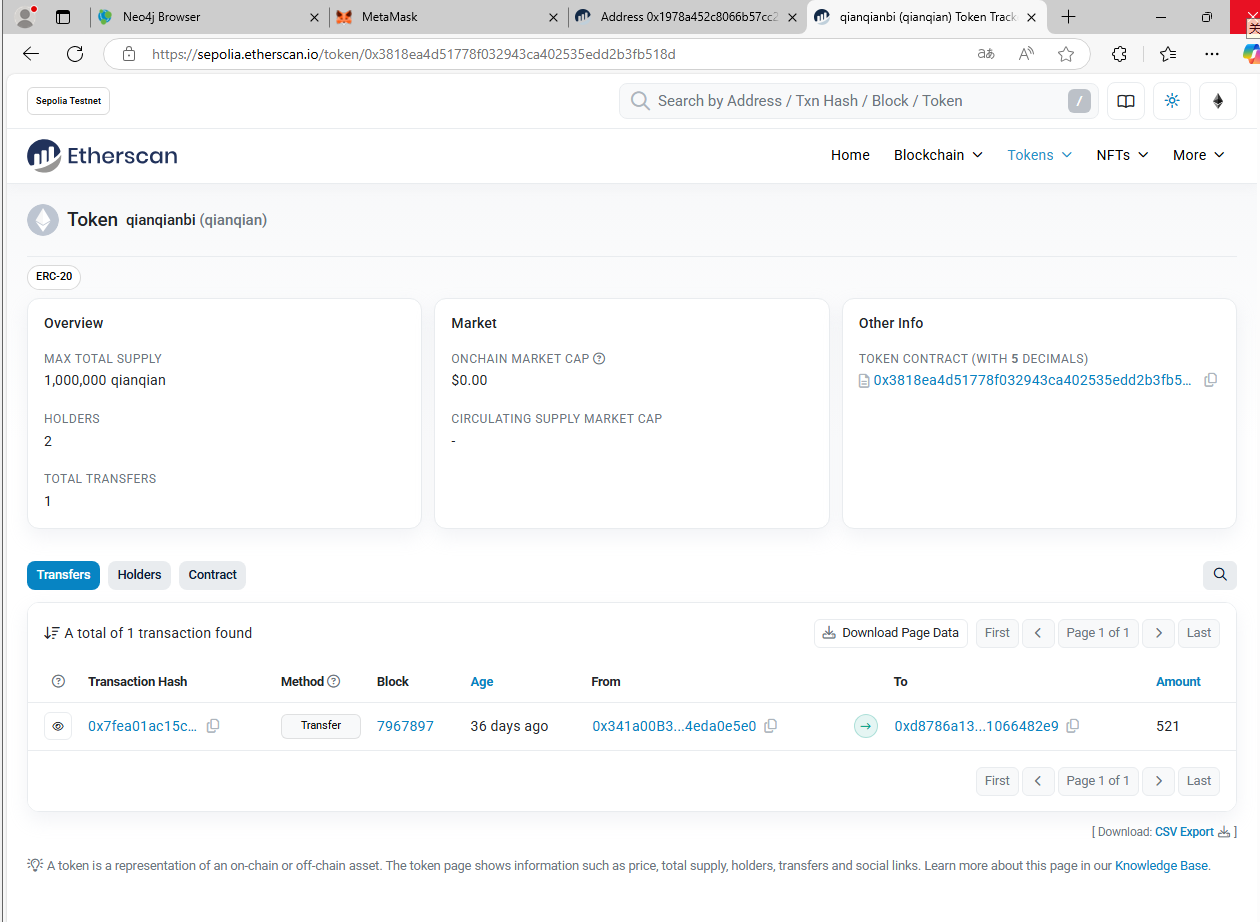The image size is (1260, 922).
Task: View site information via the lock icon
Action: 128,54
